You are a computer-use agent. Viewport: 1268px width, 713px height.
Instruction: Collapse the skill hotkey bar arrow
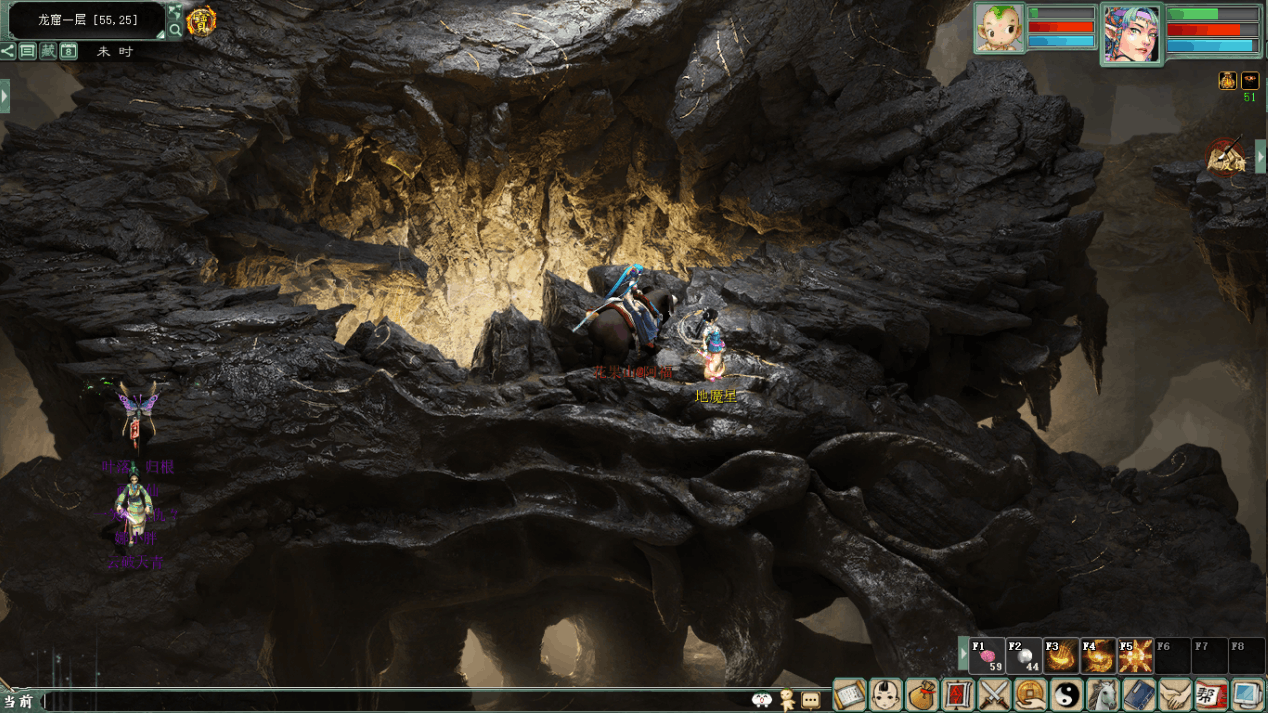pyautogui.click(x=963, y=655)
